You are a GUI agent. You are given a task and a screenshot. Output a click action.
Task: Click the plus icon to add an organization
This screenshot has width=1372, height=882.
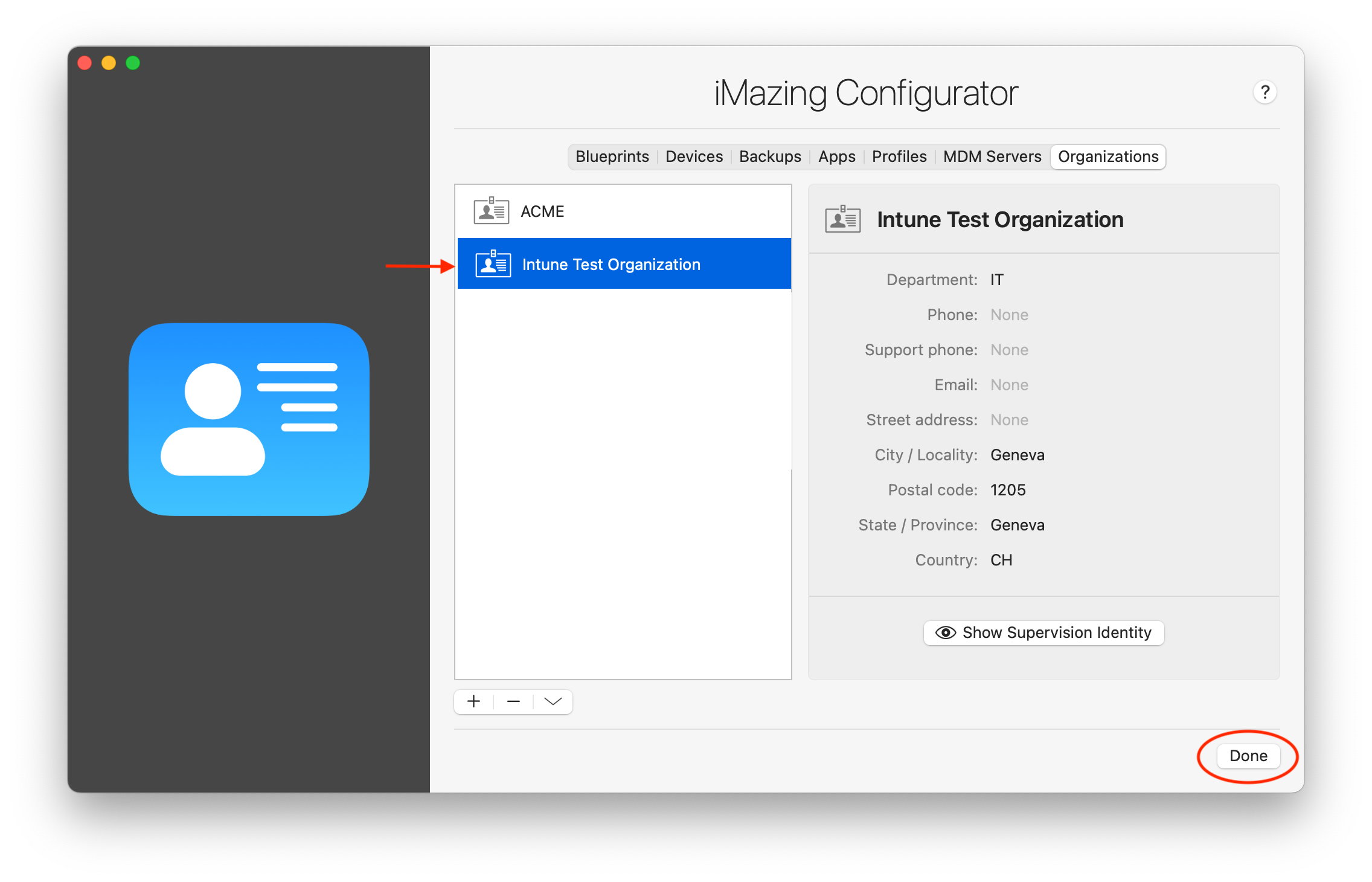pos(474,701)
